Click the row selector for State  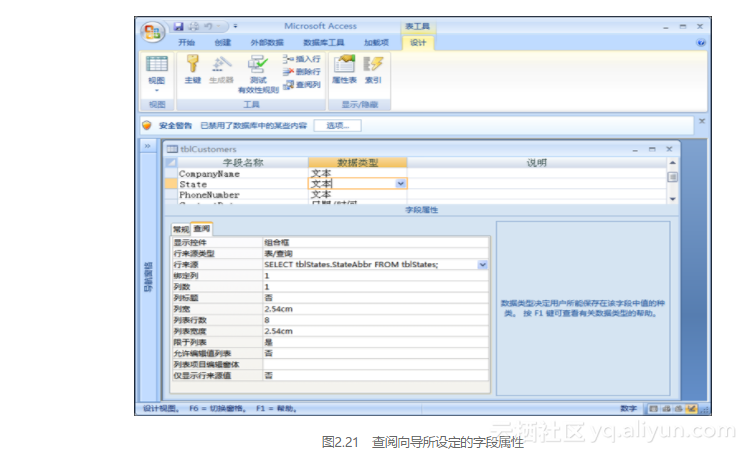(x=171, y=184)
